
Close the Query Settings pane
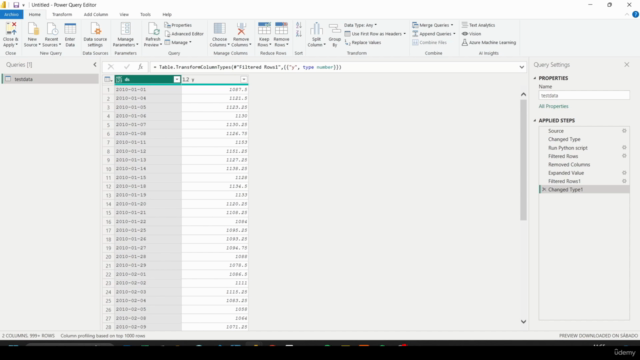627,64
